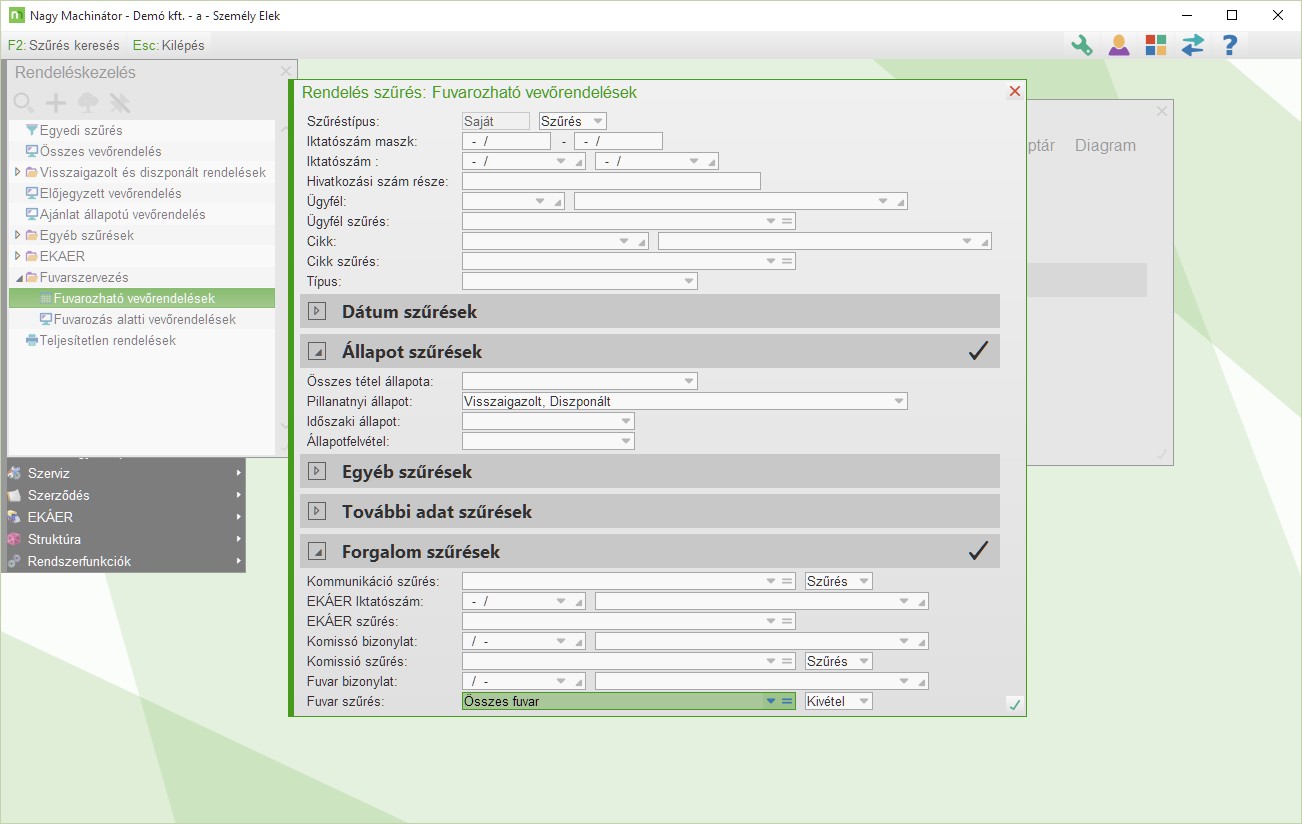Click the equals icon in Fuvar szűrés field

coord(787,701)
